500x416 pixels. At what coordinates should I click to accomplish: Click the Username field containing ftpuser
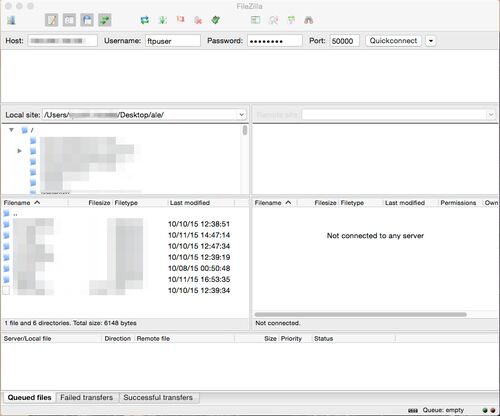(173, 41)
